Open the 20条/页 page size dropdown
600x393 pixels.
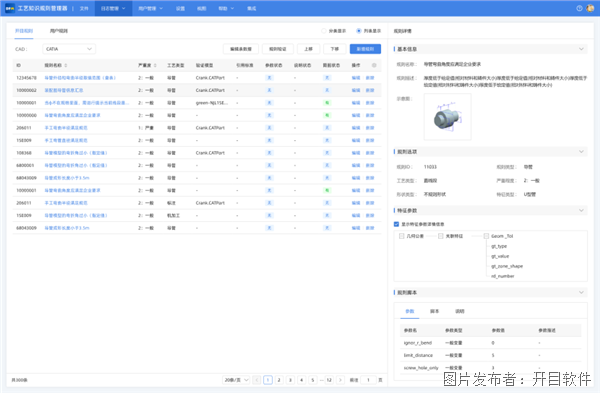coord(236,380)
